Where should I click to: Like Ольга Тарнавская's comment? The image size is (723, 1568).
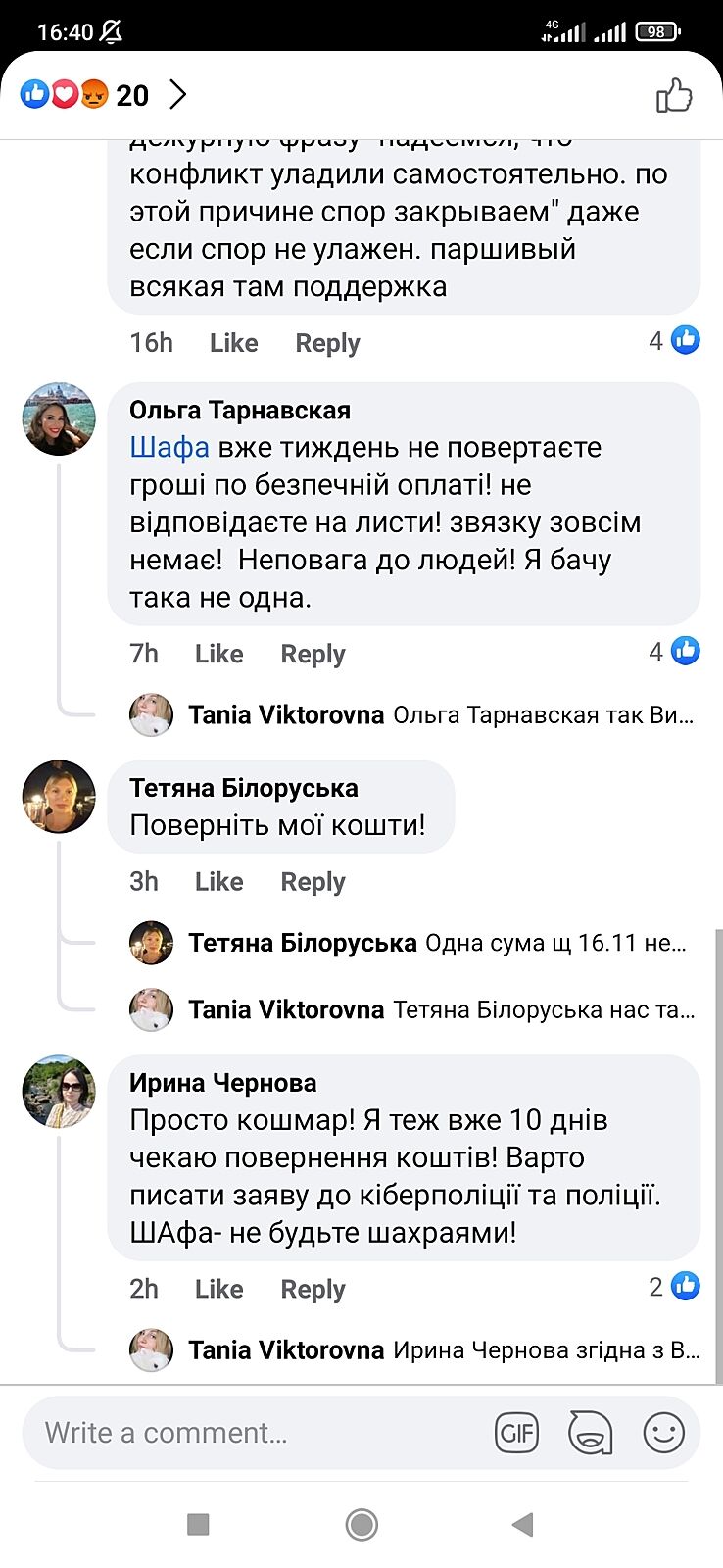(218, 654)
